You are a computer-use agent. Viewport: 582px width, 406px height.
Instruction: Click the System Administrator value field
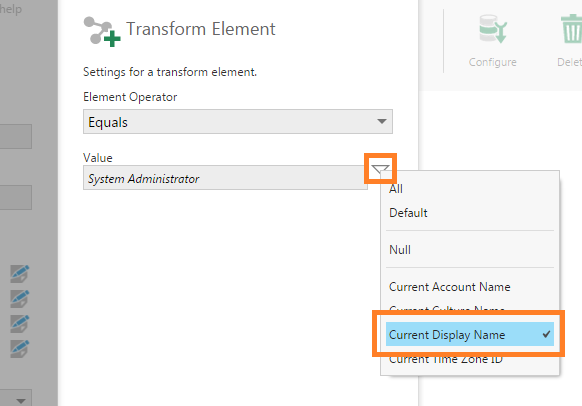(225, 178)
